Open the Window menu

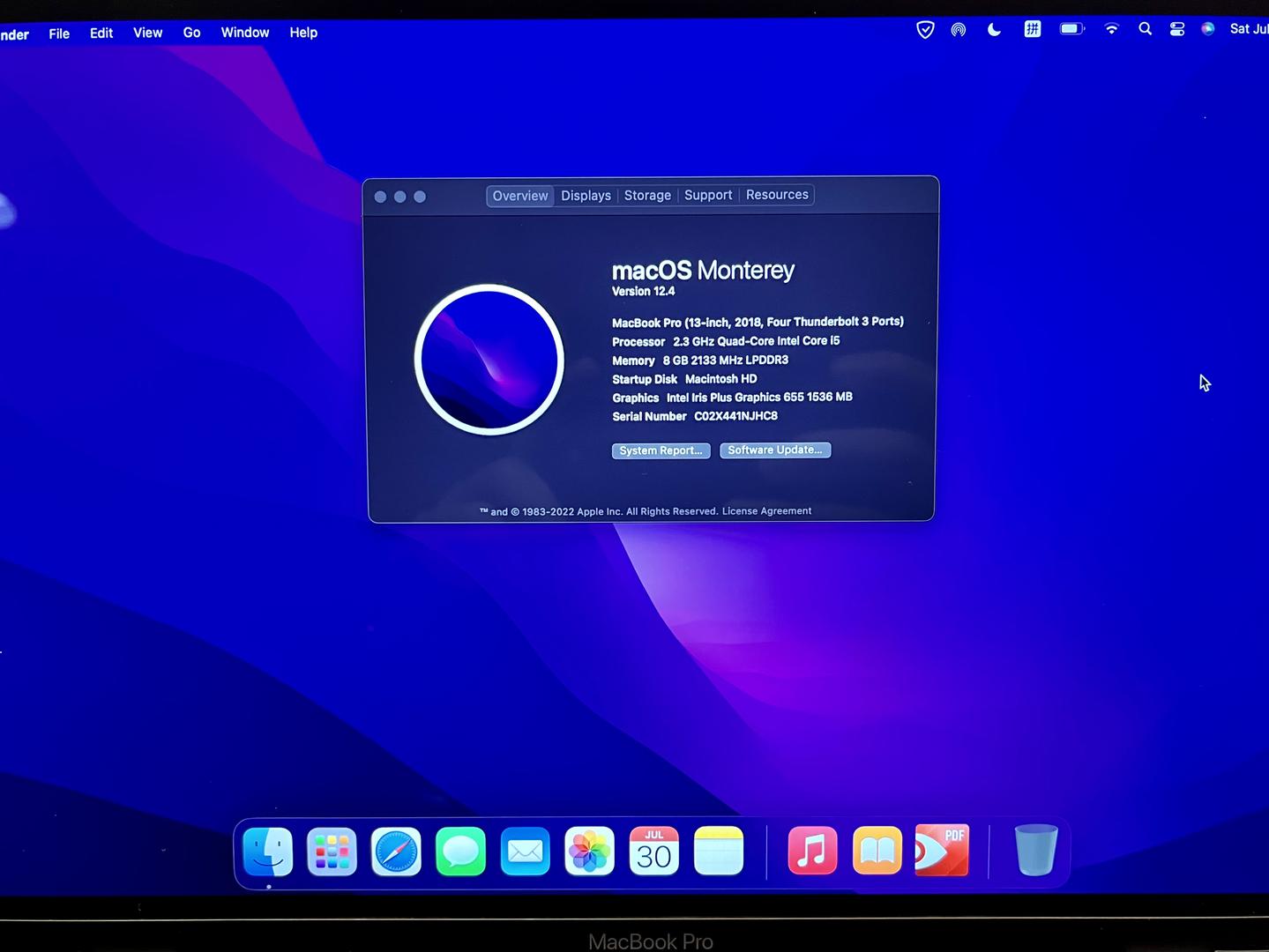pyautogui.click(x=244, y=33)
